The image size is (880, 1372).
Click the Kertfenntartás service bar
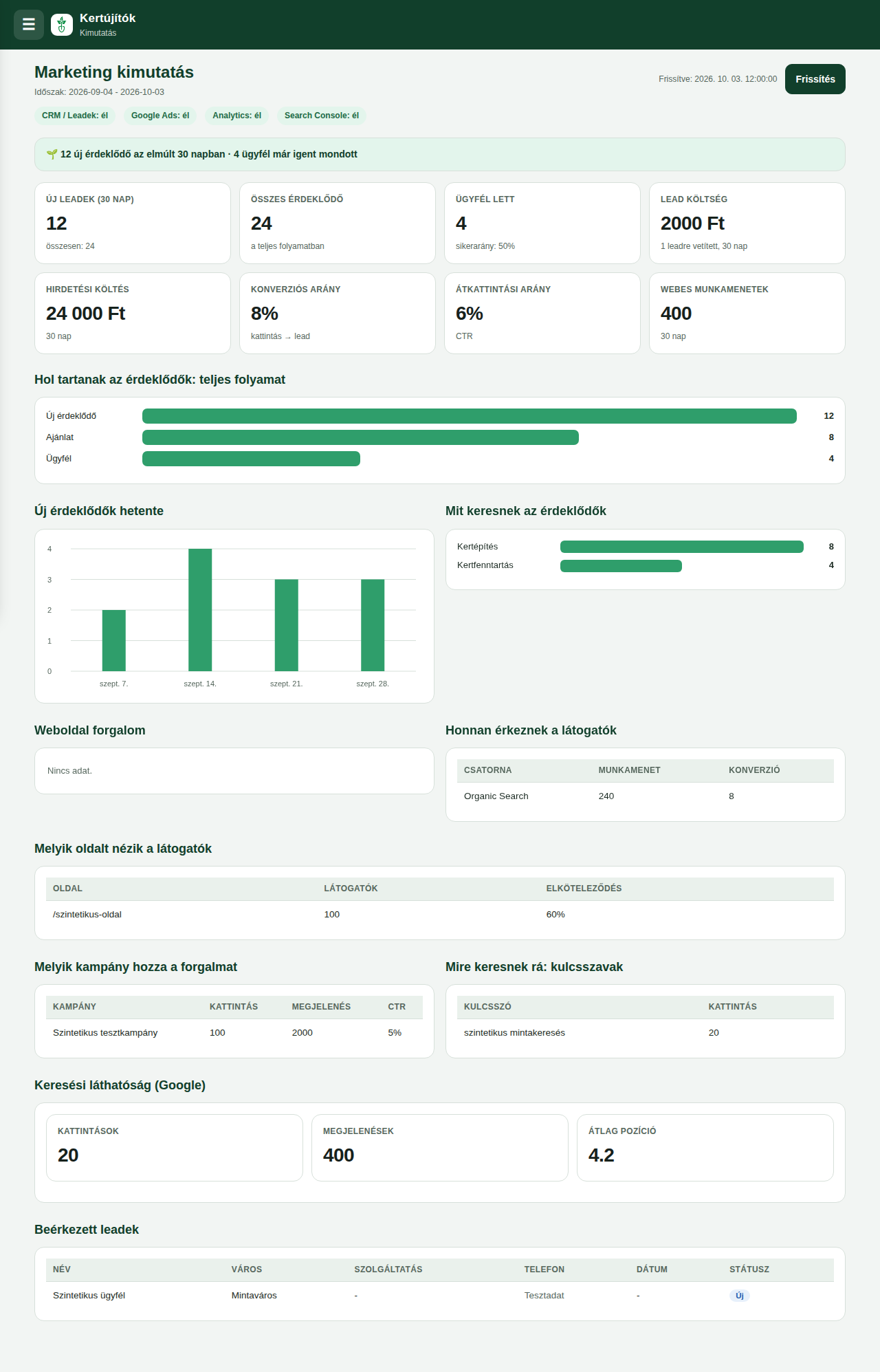click(621, 566)
